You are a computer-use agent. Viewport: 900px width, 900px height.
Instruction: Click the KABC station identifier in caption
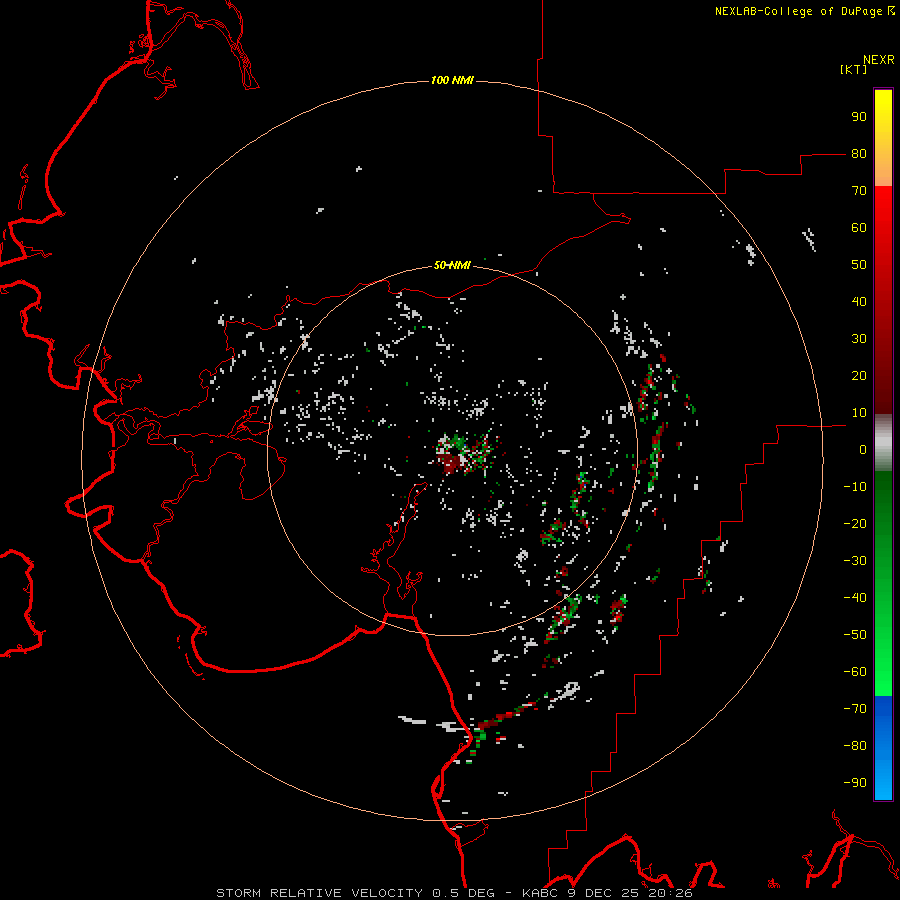pos(540,893)
